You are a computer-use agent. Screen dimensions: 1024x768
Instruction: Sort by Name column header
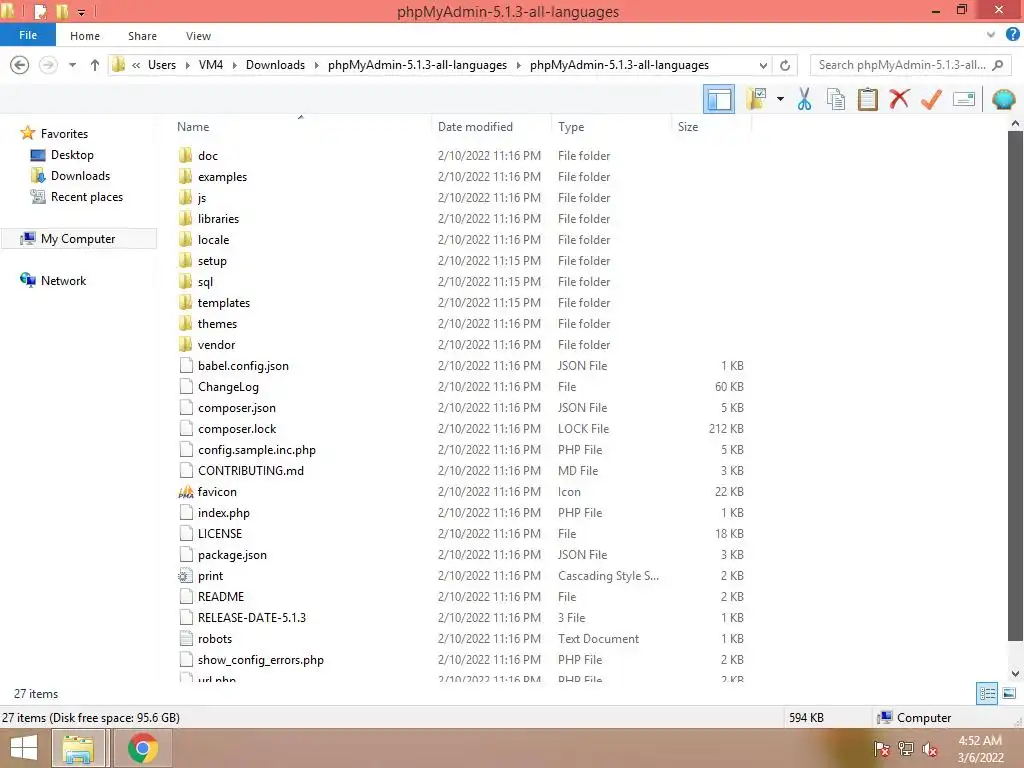pos(193,127)
